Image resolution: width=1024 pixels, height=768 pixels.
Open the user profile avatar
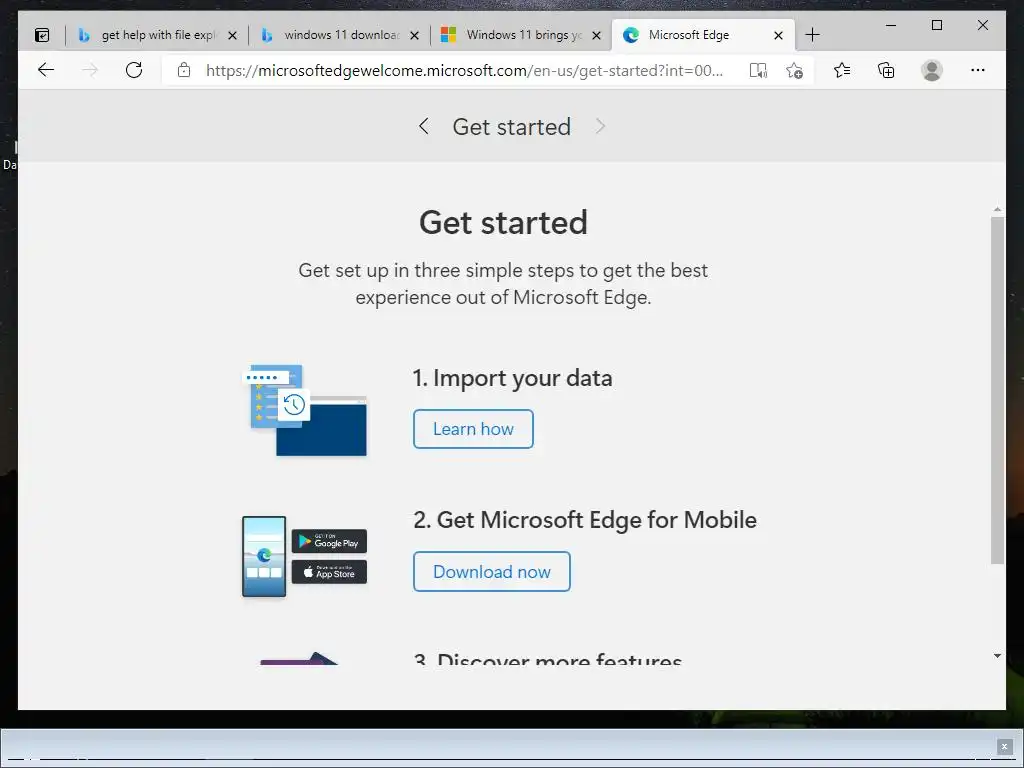point(932,70)
